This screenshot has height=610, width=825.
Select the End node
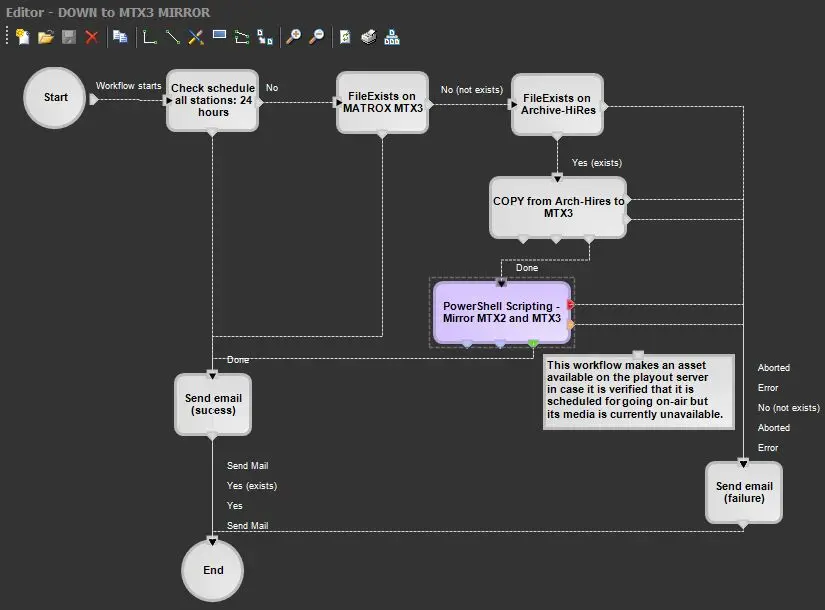click(x=212, y=570)
